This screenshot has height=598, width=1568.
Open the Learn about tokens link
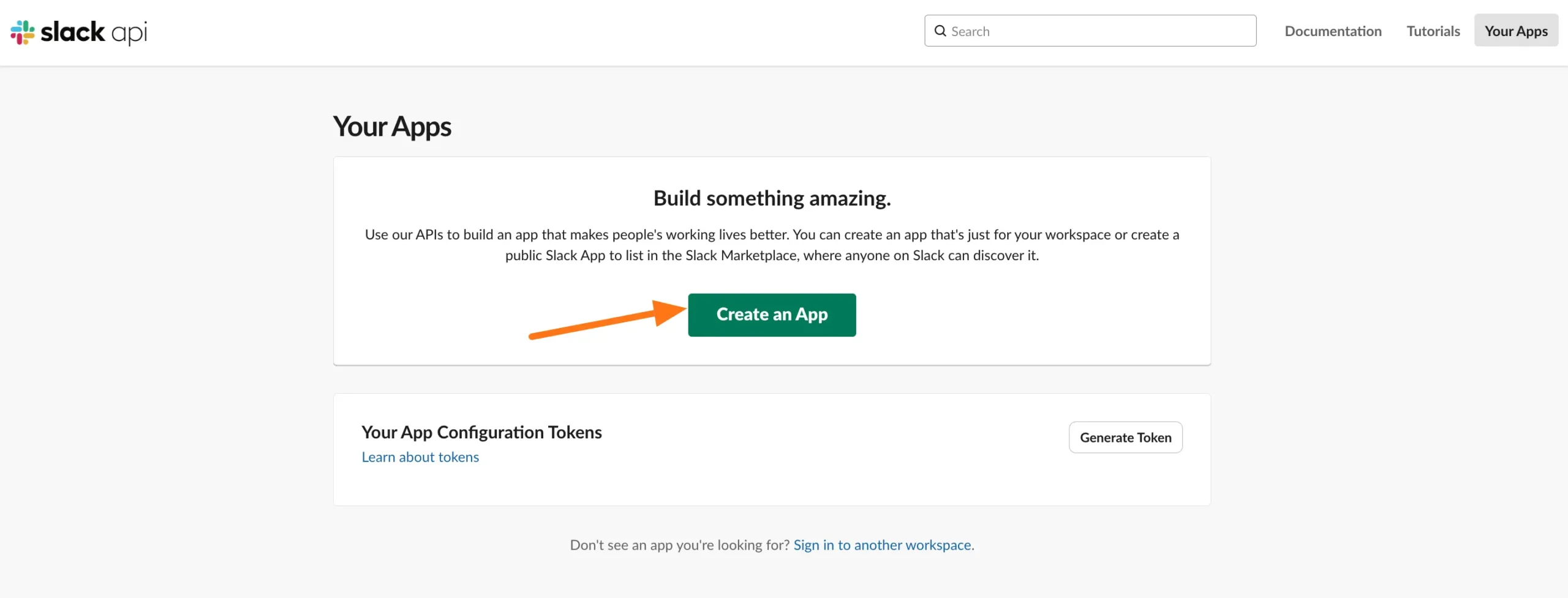420,457
